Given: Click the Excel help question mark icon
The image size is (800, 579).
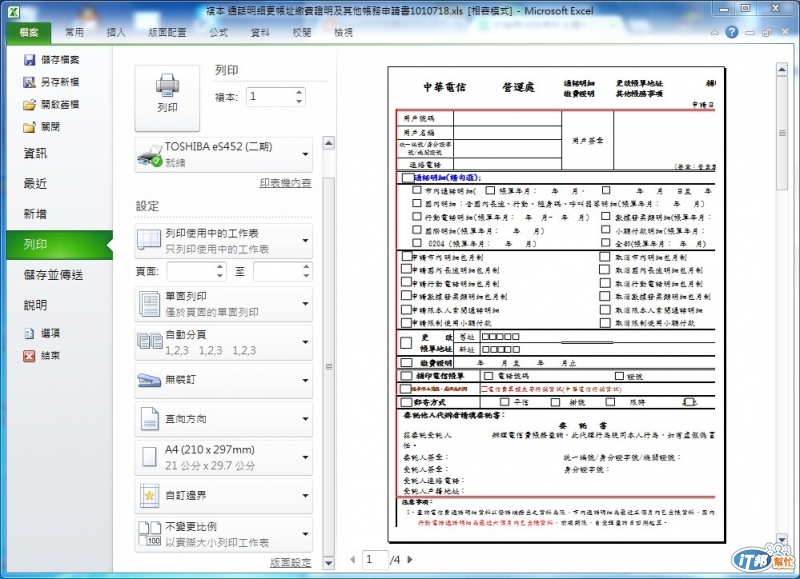Looking at the screenshot, I should [732, 32].
